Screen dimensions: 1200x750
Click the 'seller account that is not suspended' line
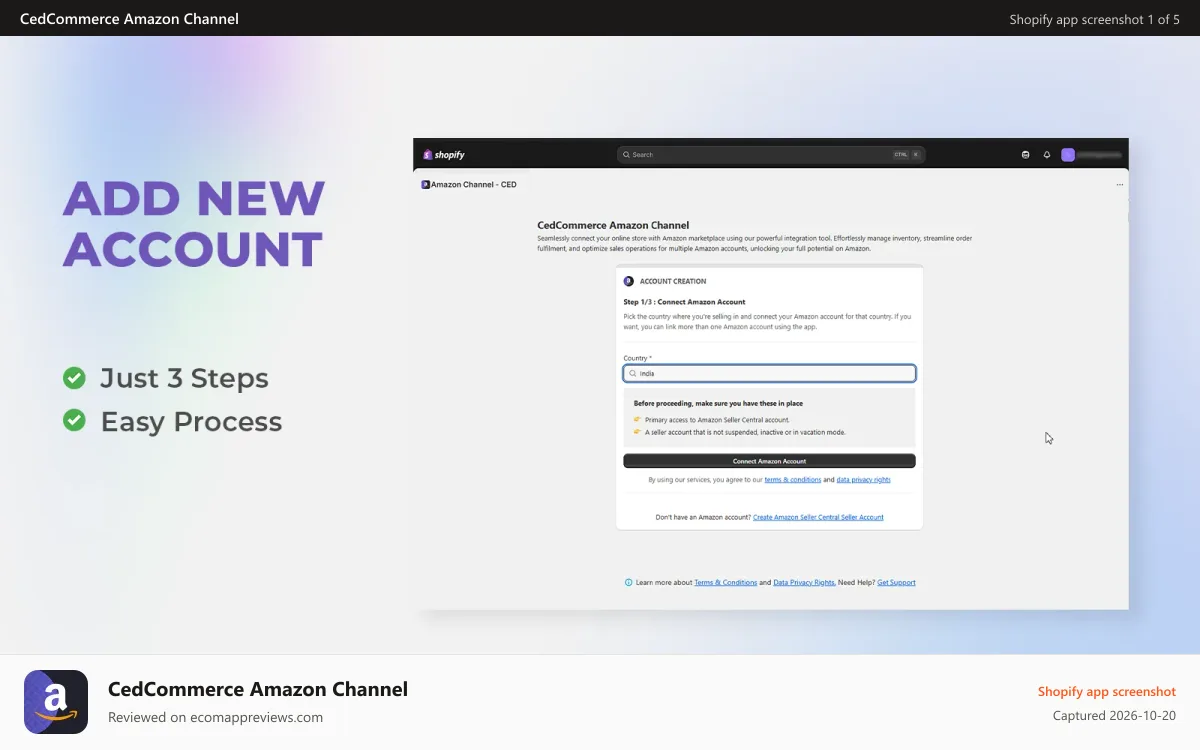pyautogui.click(x=745, y=433)
